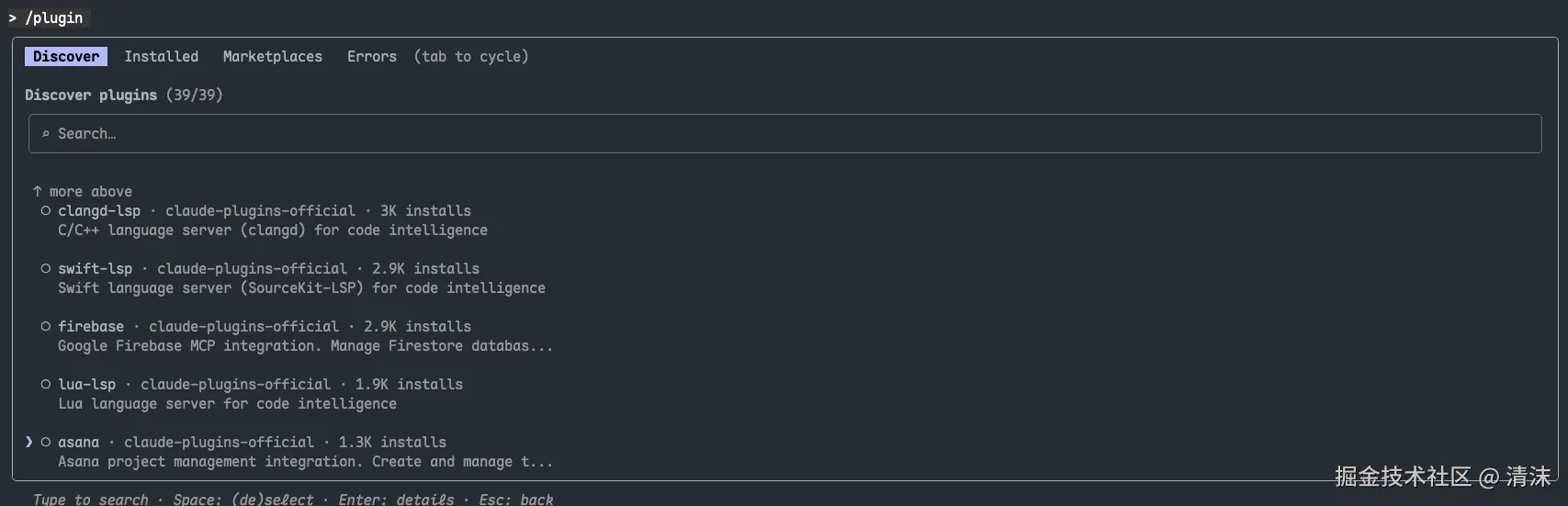The width and height of the screenshot is (1568, 506).
Task: Click the search magnifier icon
Action: click(45, 134)
